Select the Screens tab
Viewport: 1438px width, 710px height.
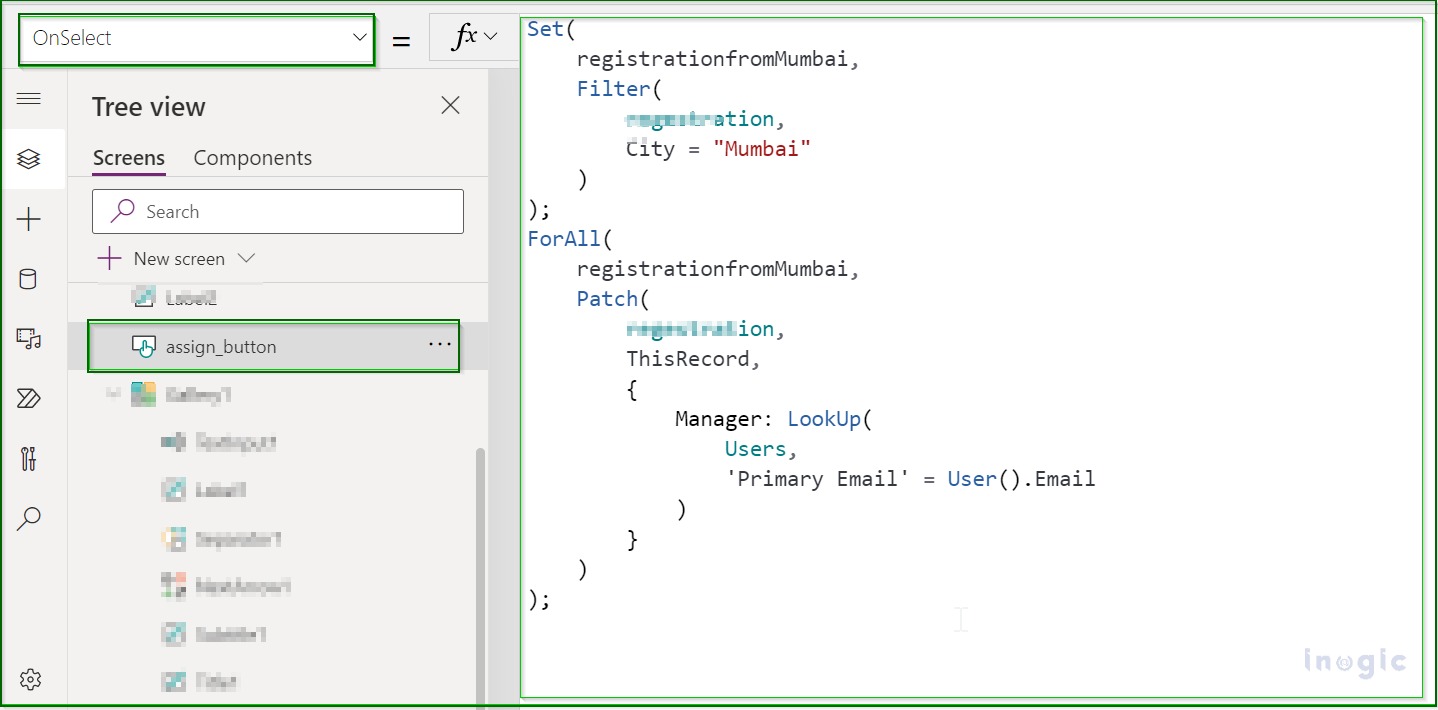pyautogui.click(x=128, y=157)
